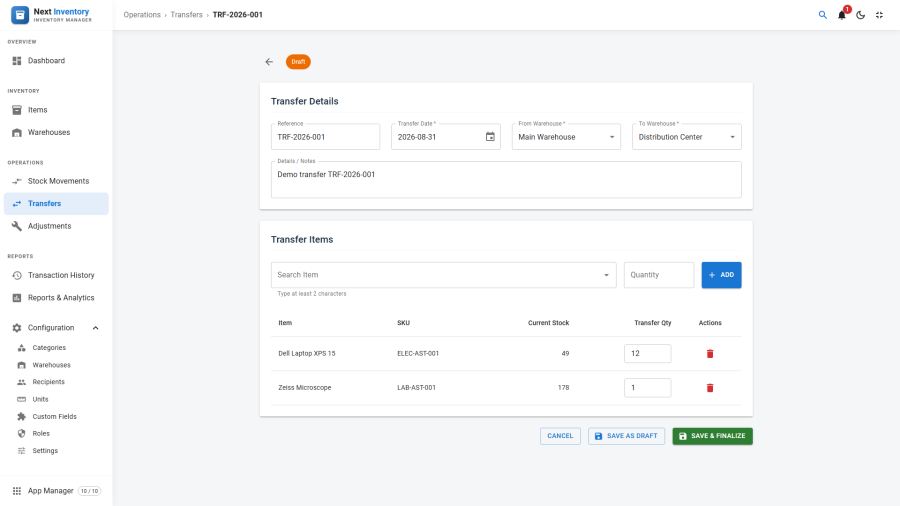Open Custom Fields configuration
The image size is (900, 506).
coord(56,417)
